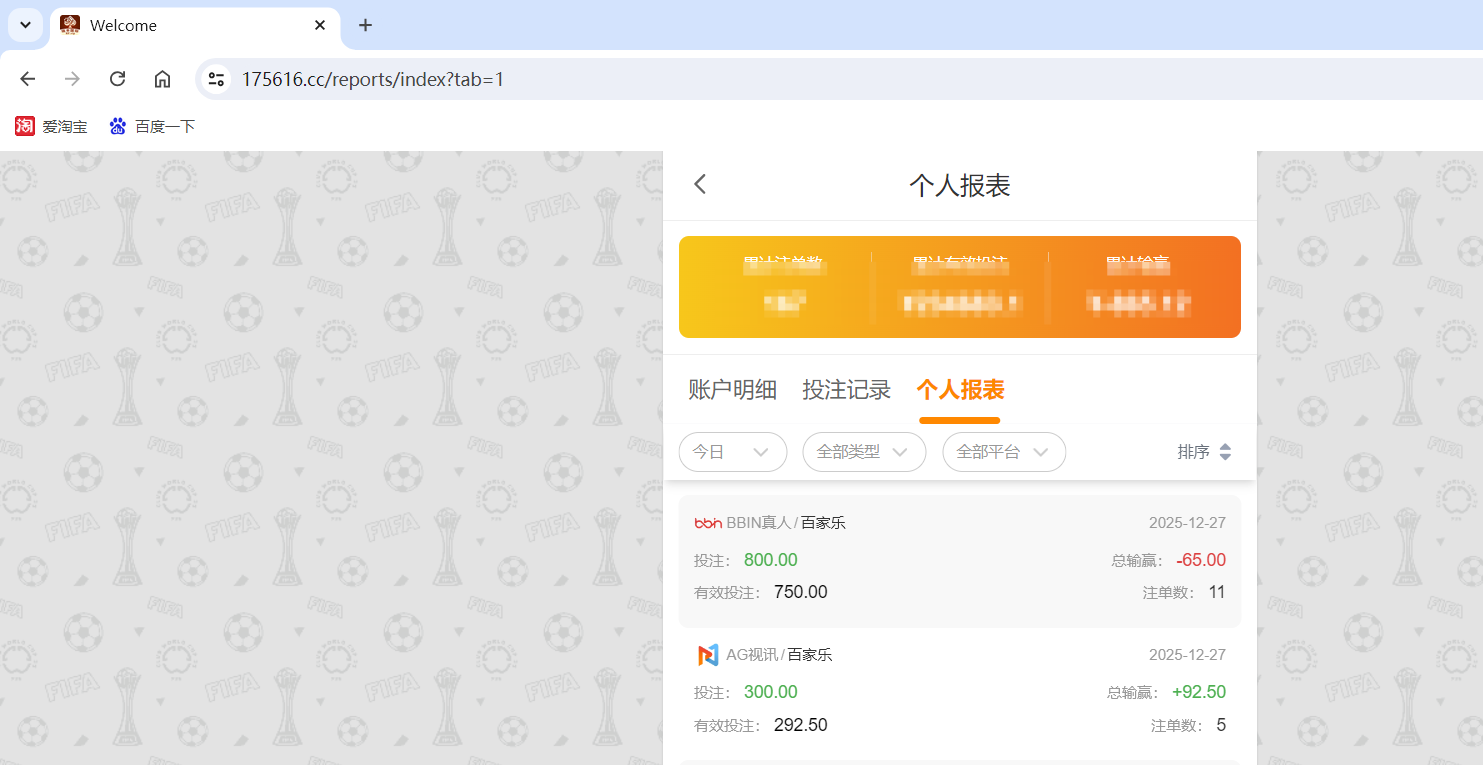Open the browser tab search chevron
Viewport: 1483px width, 765px height.
[x=25, y=25]
